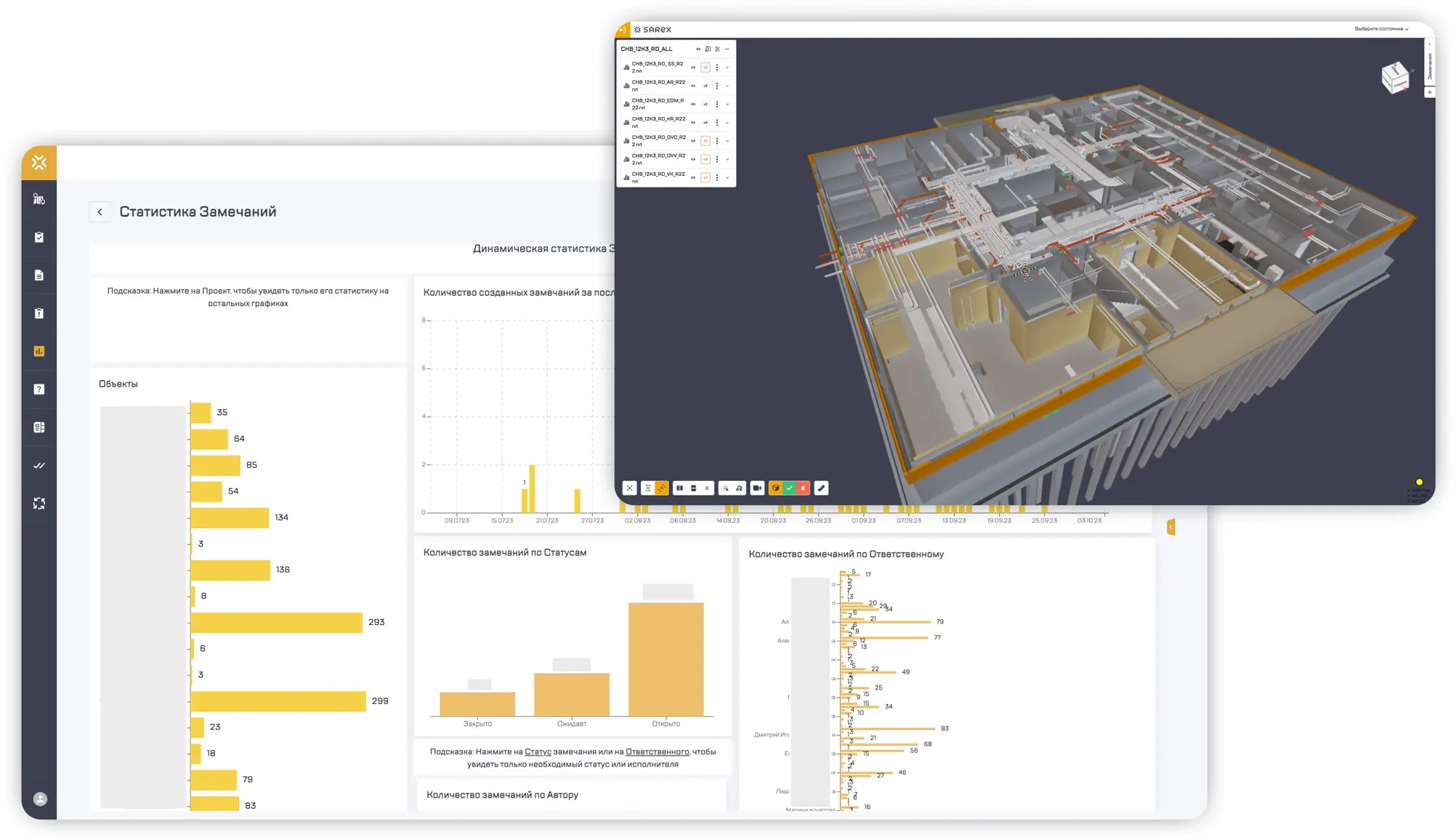Click the green checkmark toolbar button
This screenshot has width=1456, height=840.
pyautogui.click(x=790, y=488)
